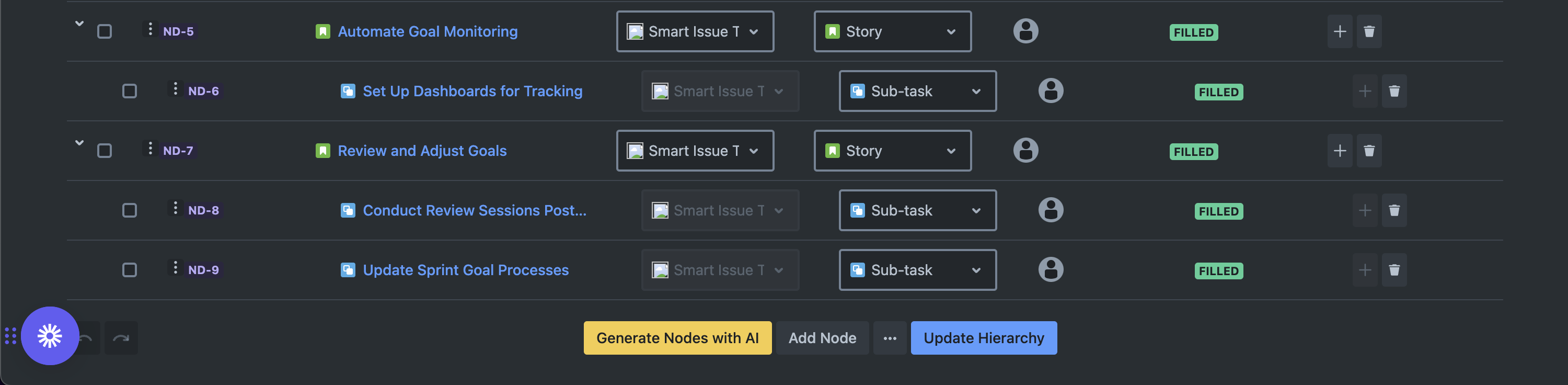Click assignee avatar in ND-7 row

[1025, 151]
